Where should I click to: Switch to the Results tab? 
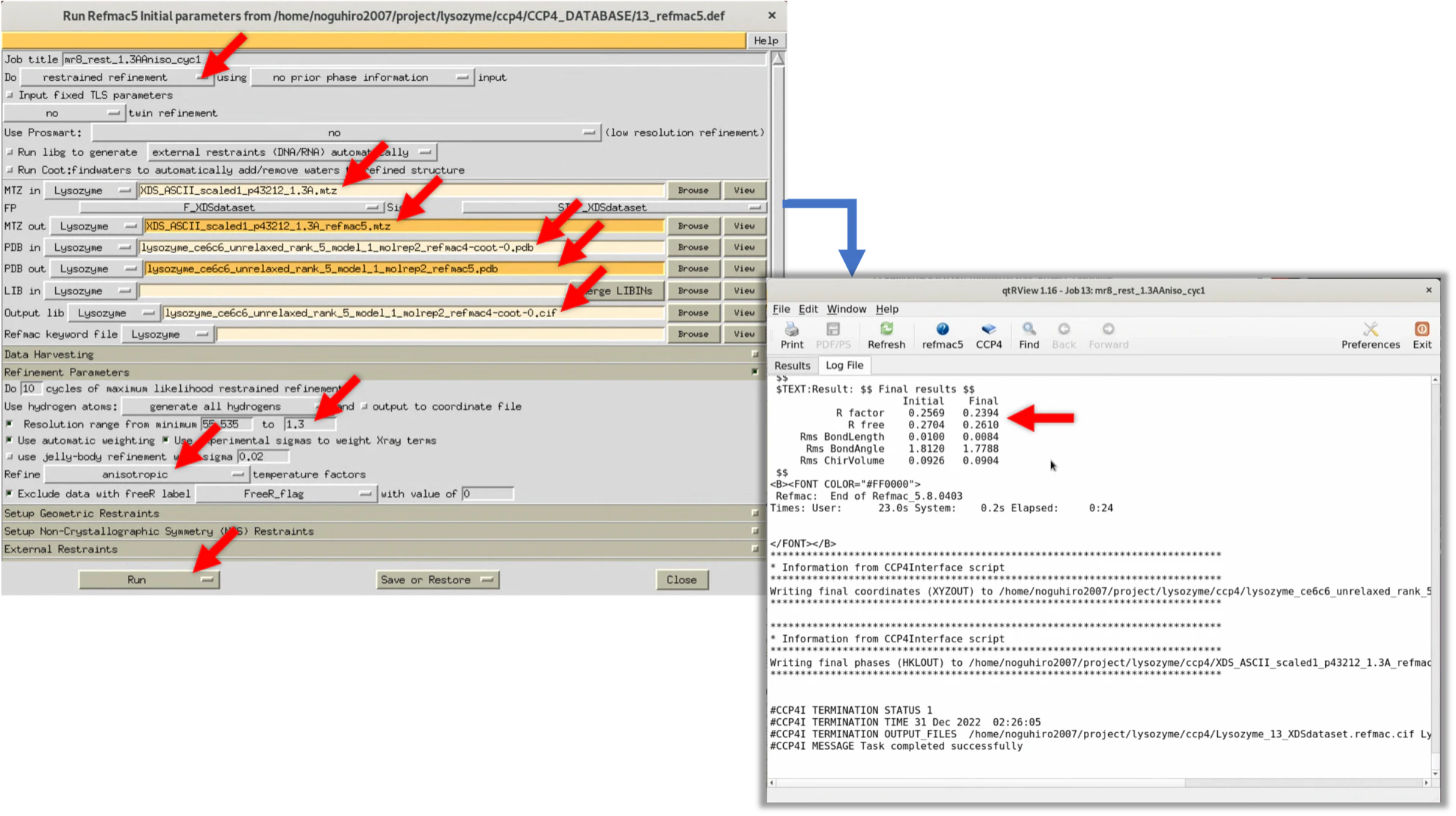click(792, 366)
